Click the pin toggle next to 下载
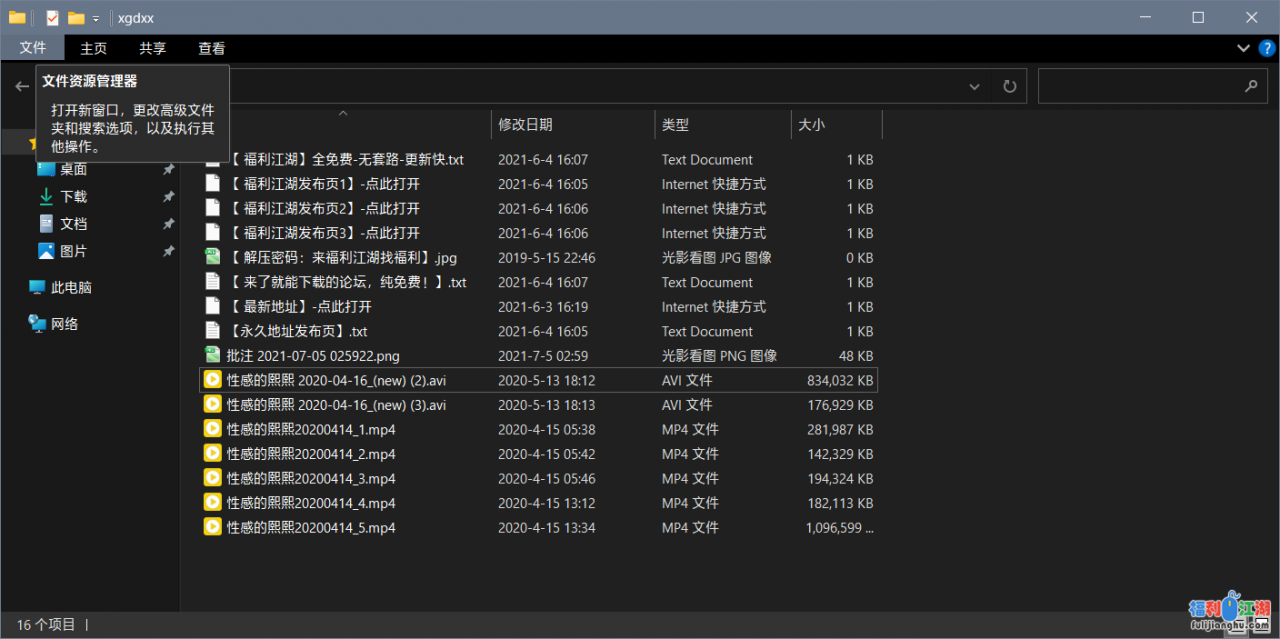1280x639 pixels. tap(168, 196)
